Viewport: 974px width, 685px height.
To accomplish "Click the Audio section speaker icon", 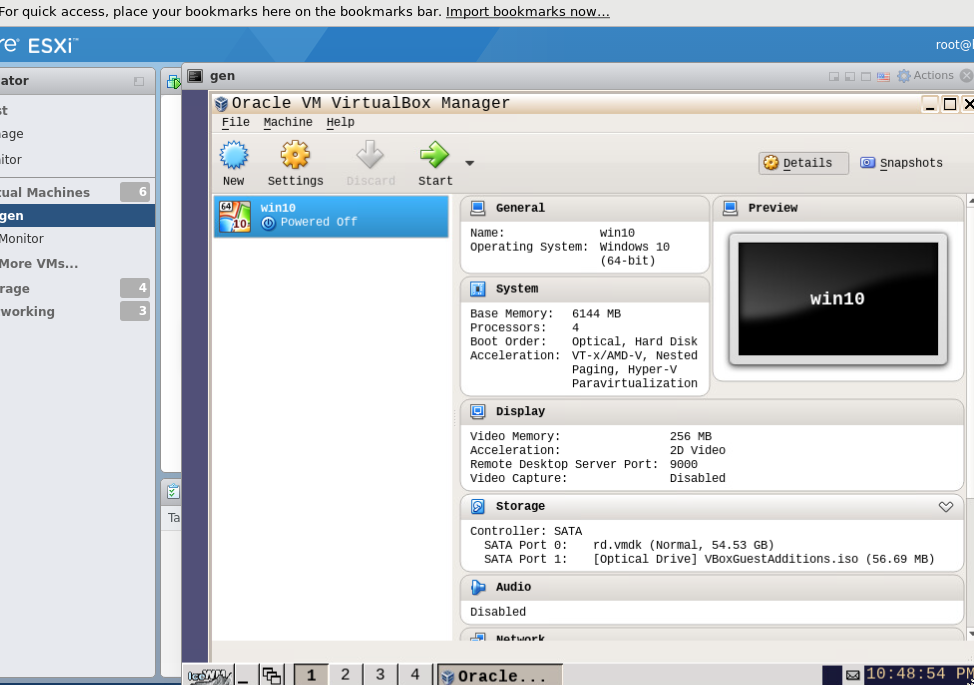I will click(478, 587).
